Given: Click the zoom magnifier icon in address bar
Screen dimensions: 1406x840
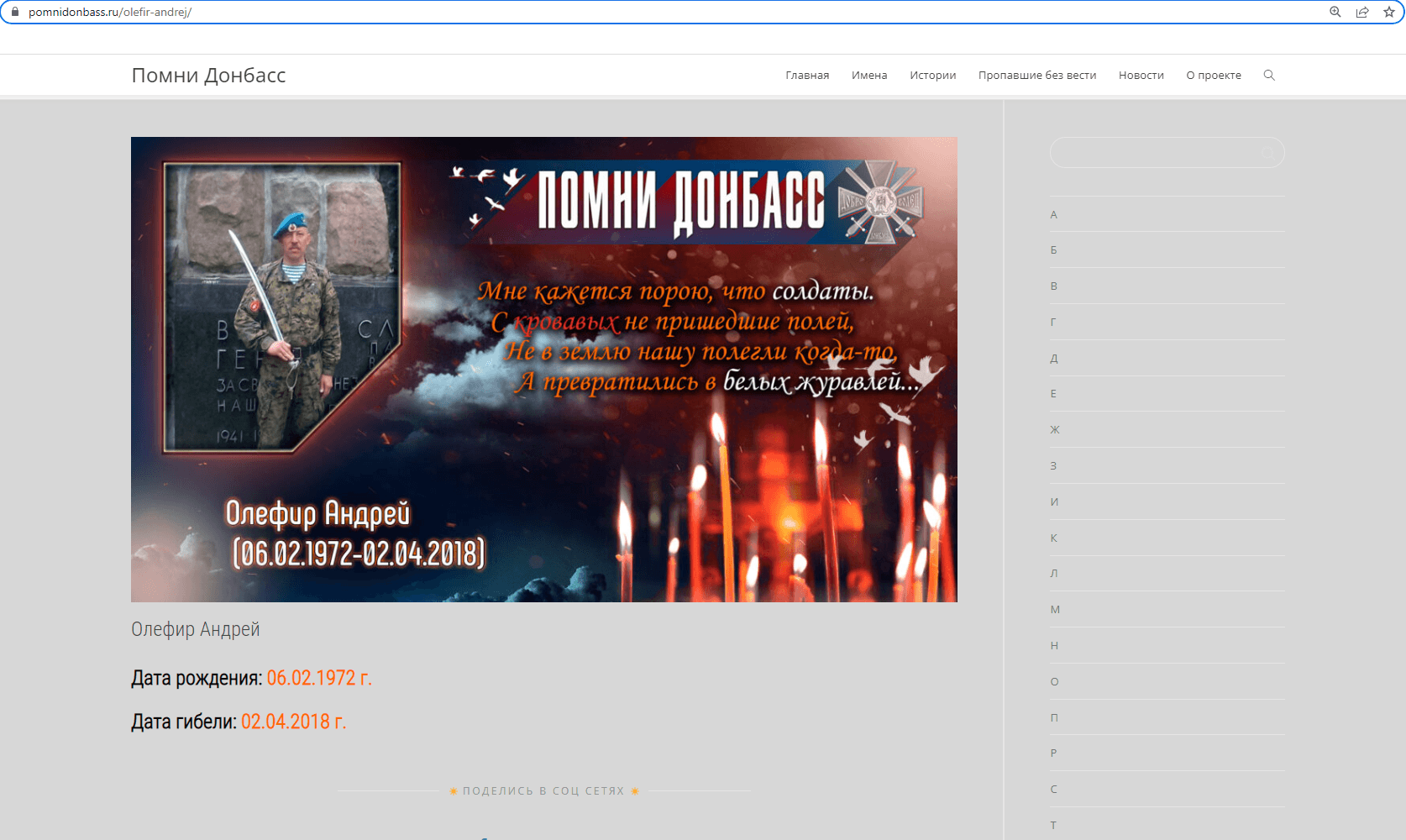Looking at the screenshot, I should pyautogui.click(x=1335, y=12).
